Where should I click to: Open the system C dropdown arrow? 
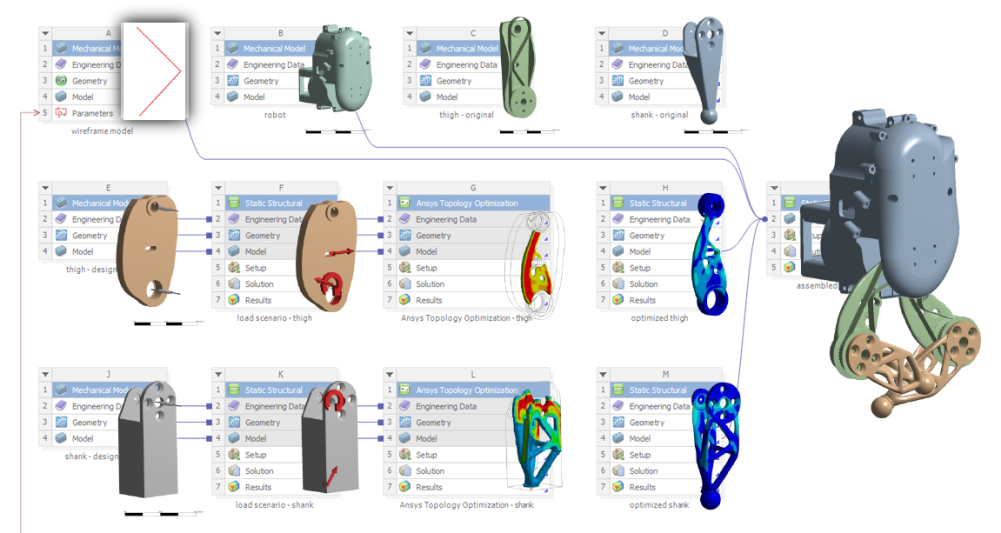[x=410, y=33]
